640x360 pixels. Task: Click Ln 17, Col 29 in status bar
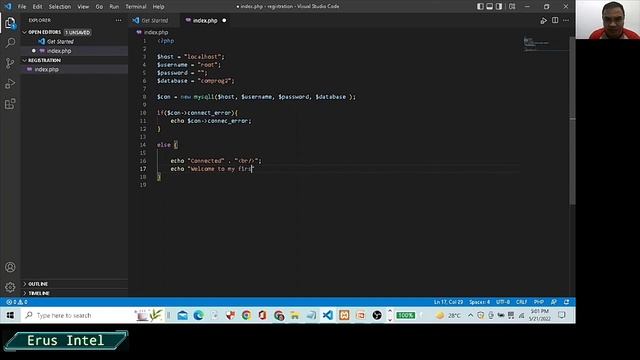448,302
